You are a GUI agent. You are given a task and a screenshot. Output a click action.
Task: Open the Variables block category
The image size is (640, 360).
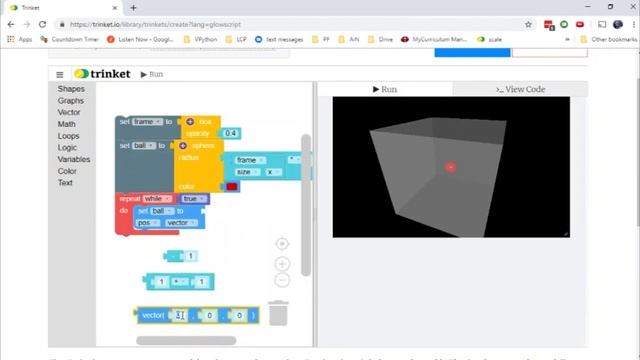pyautogui.click(x=74, y=159)
